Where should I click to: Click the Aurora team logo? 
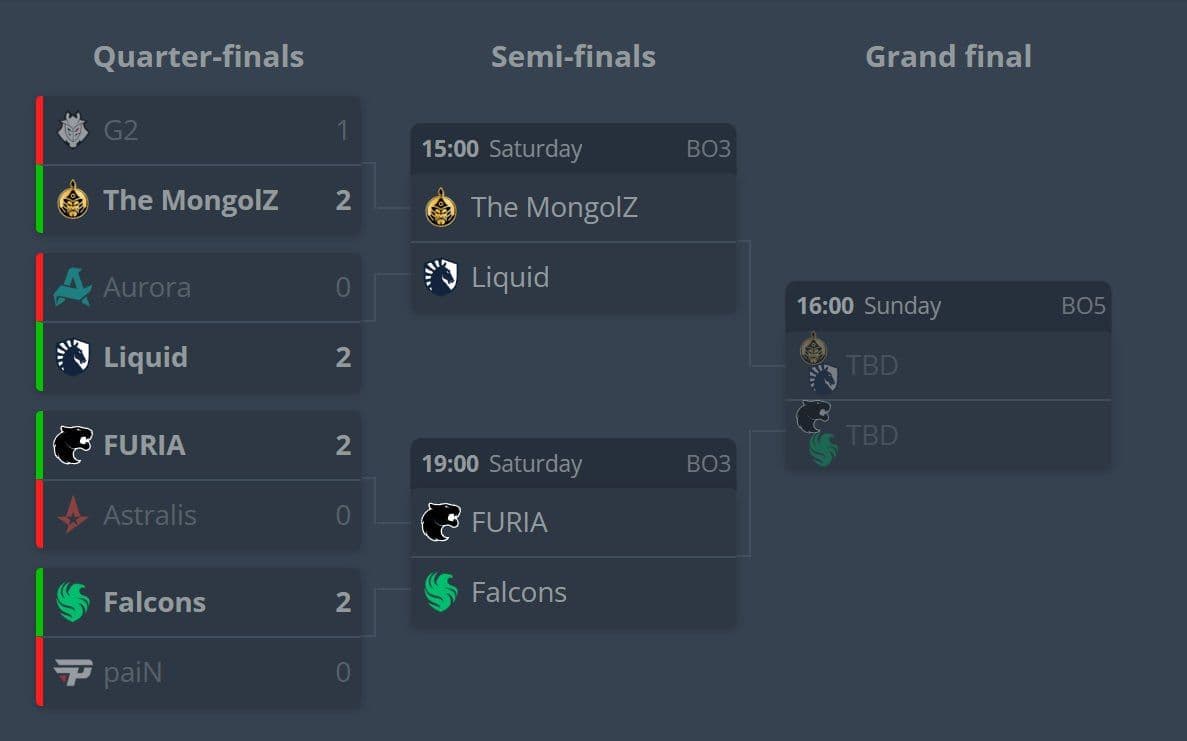73,287
